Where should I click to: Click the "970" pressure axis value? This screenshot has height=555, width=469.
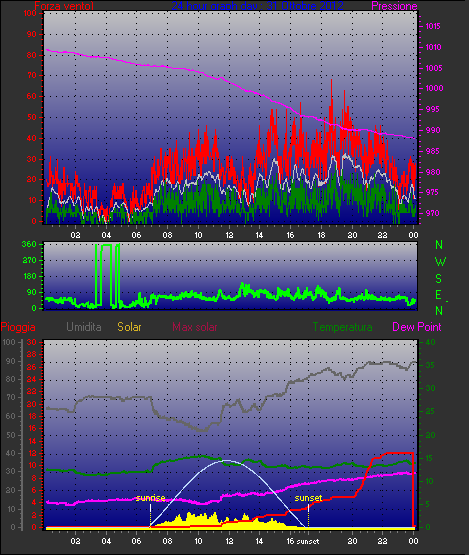point(433,213)
